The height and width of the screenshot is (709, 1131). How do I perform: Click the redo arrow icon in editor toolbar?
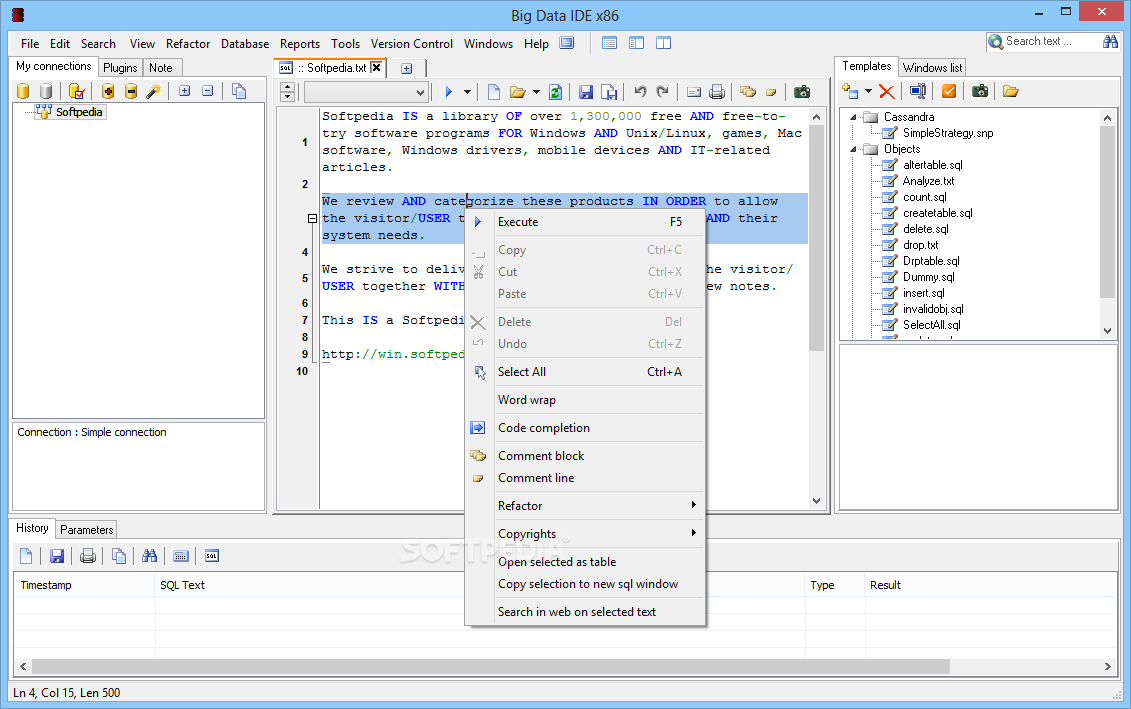point(662,91)
